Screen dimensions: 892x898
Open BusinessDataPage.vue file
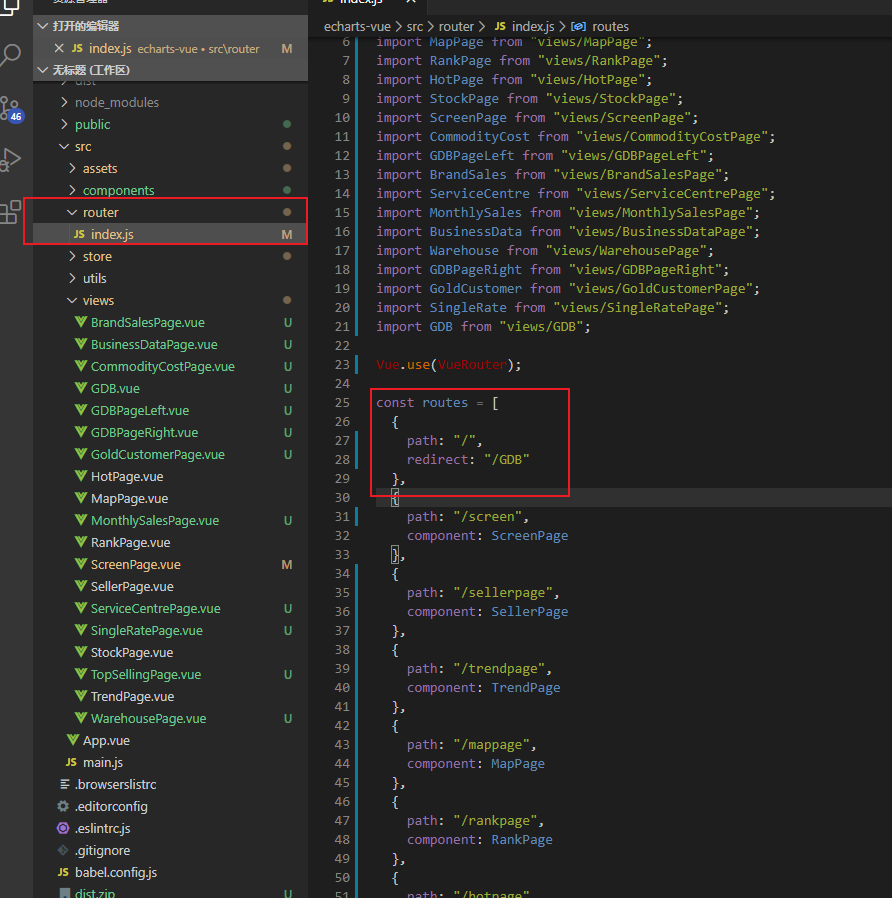170,345
